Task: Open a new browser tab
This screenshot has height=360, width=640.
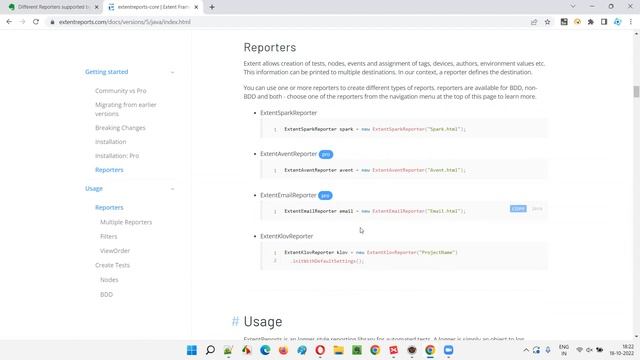Action: tap(212, 7)
